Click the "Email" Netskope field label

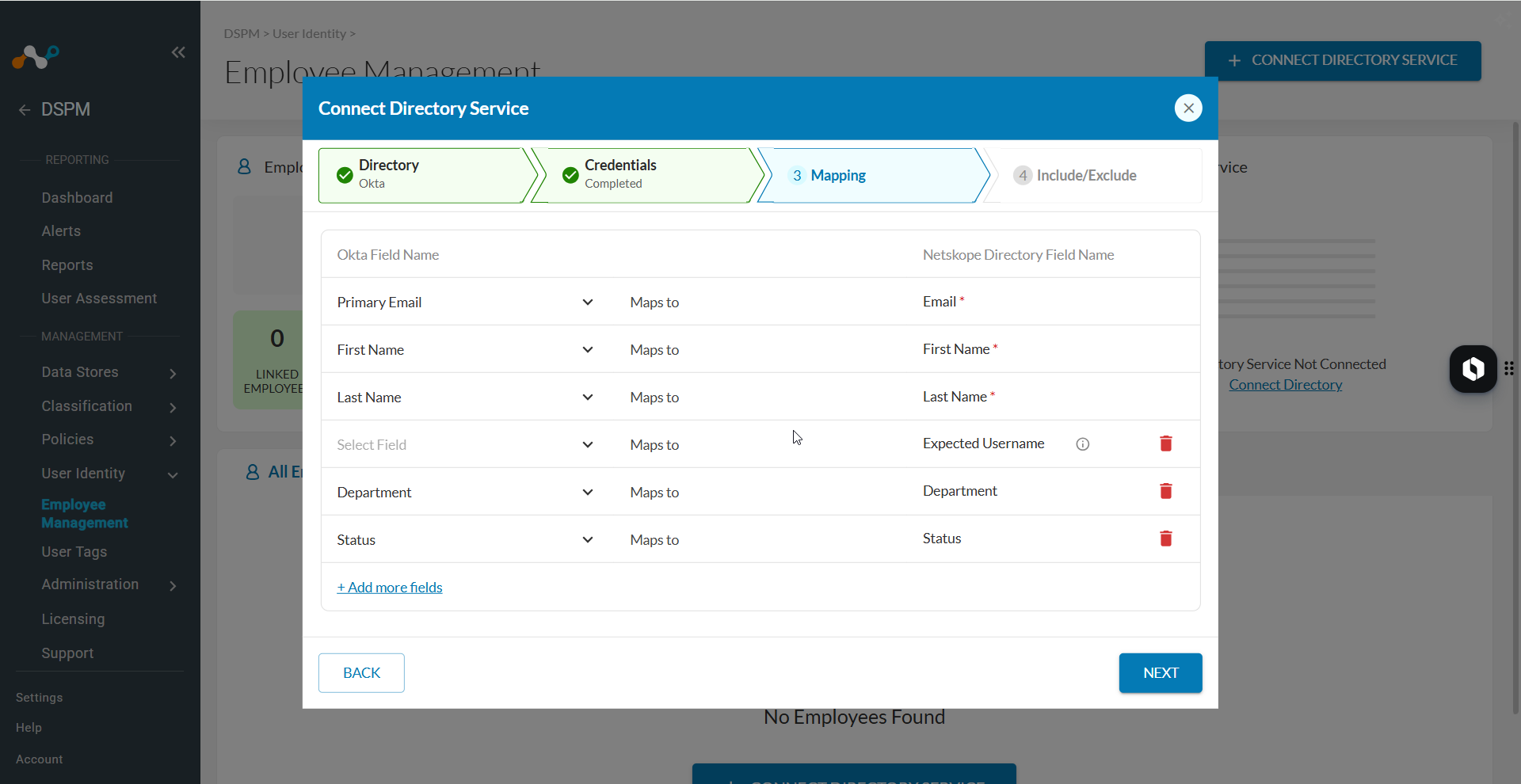pyautogui.click(x=939, y=302)
